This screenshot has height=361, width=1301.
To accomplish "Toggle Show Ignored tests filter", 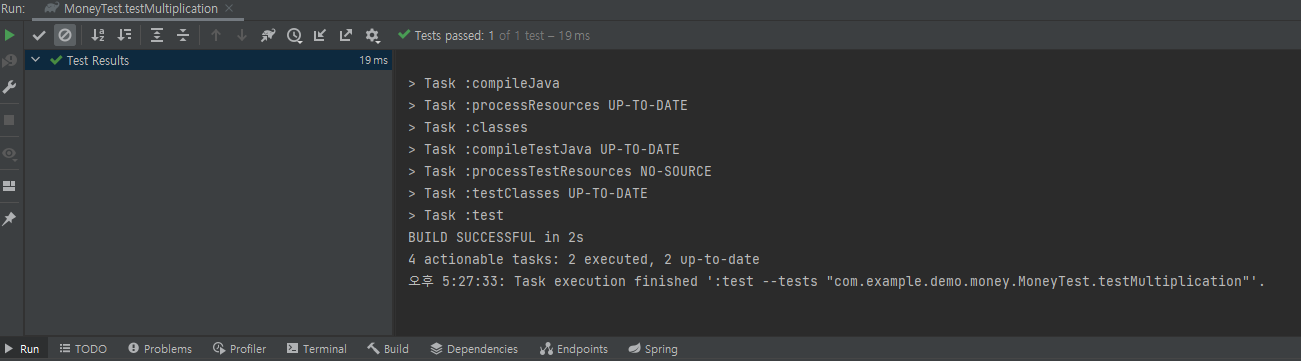I will pos(64,35).
